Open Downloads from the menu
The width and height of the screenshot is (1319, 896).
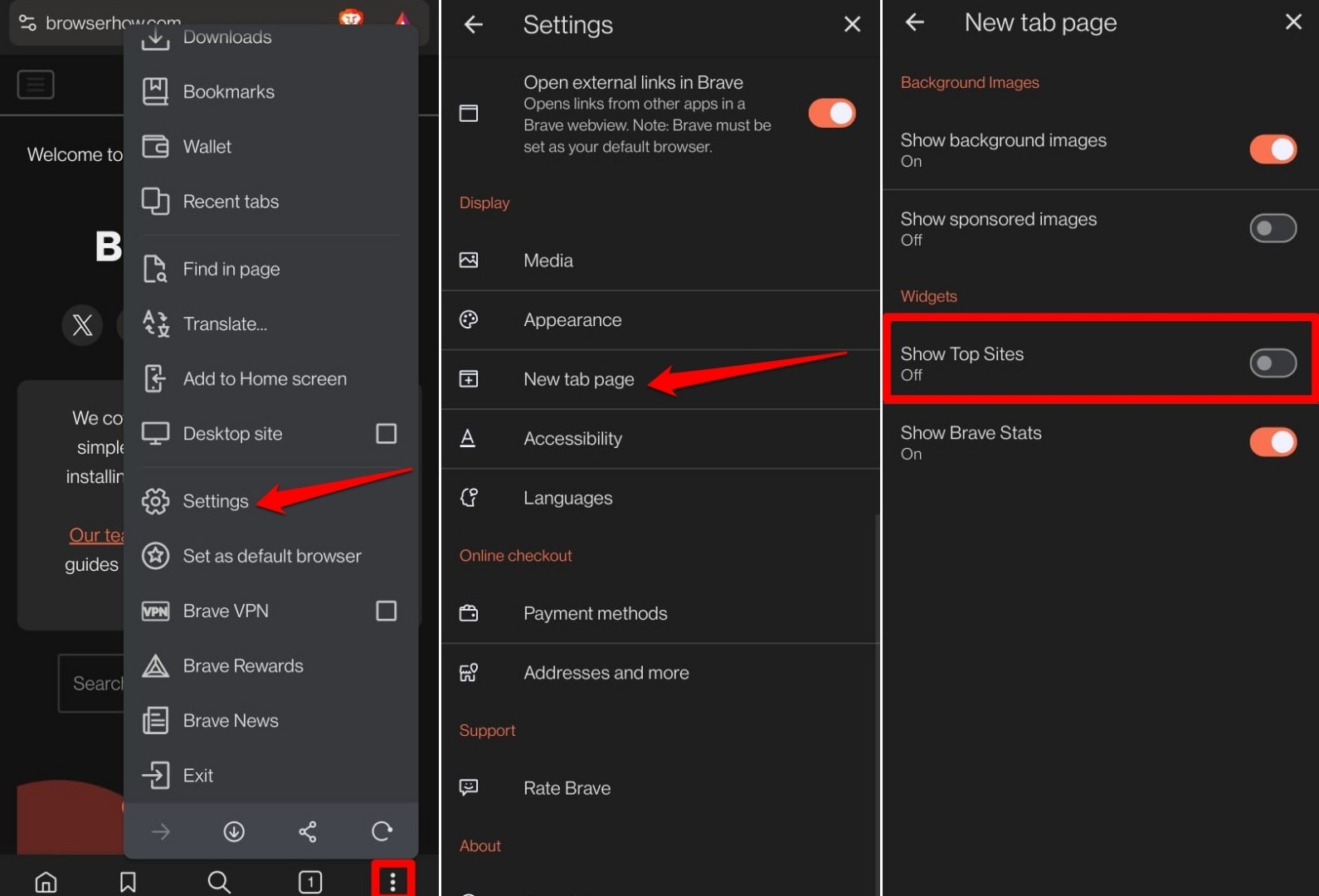pyautogui.click(x=271, y=37)
